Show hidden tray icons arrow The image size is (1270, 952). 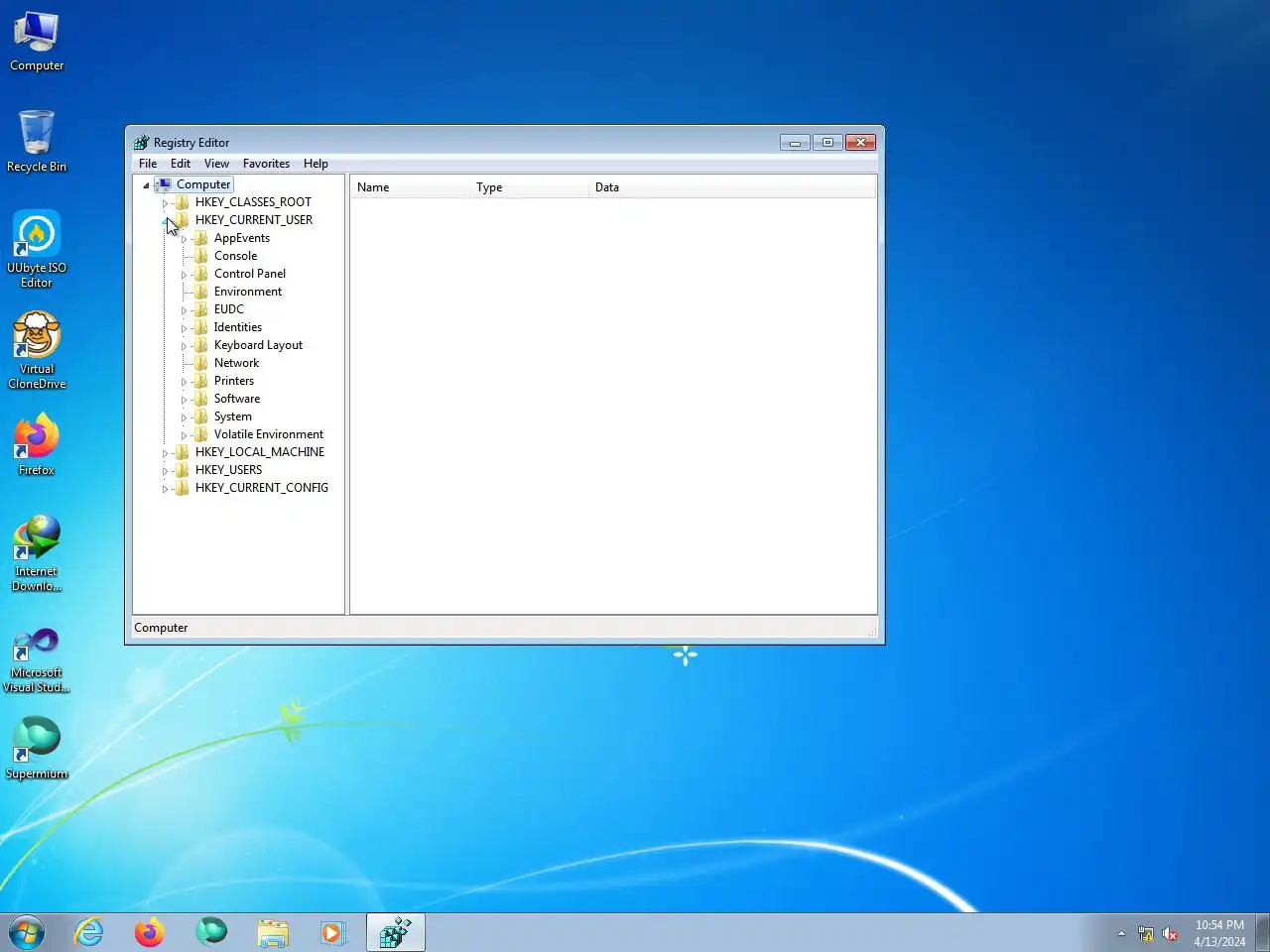(x=1121, y=933)
